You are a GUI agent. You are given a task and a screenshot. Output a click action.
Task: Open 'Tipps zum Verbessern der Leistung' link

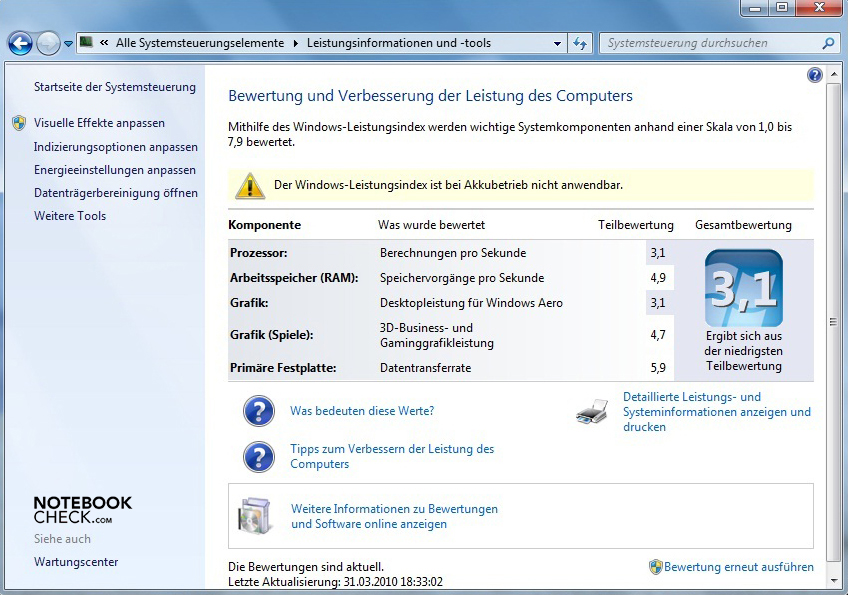[x=392, y=456]
